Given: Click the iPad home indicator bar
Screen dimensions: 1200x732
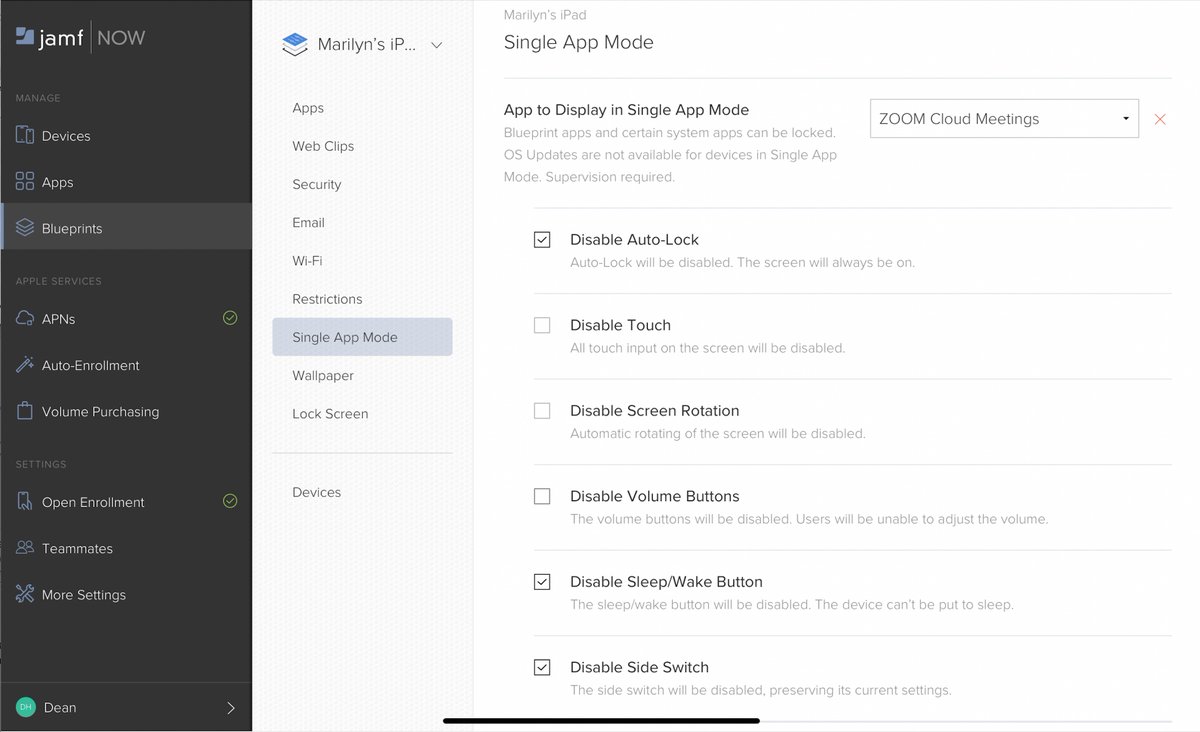Looking at the screenshot, I should (601, 720).
